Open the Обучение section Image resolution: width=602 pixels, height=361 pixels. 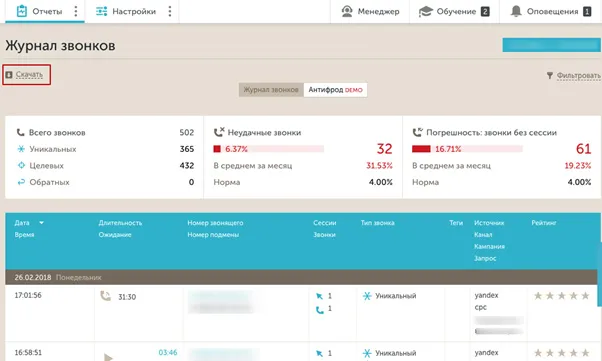coord(454,11)
